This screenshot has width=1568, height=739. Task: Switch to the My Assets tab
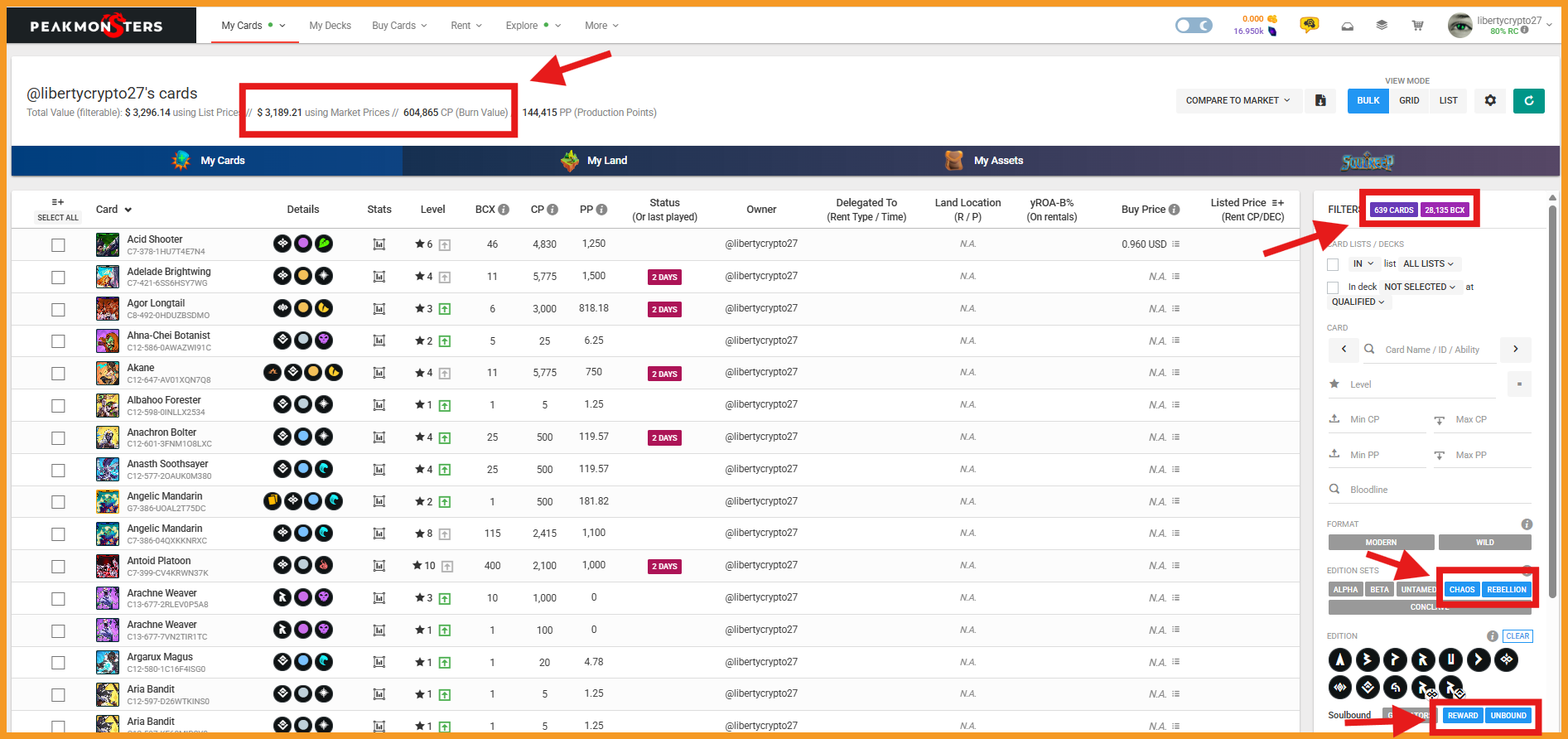click(x=985, y=161)
